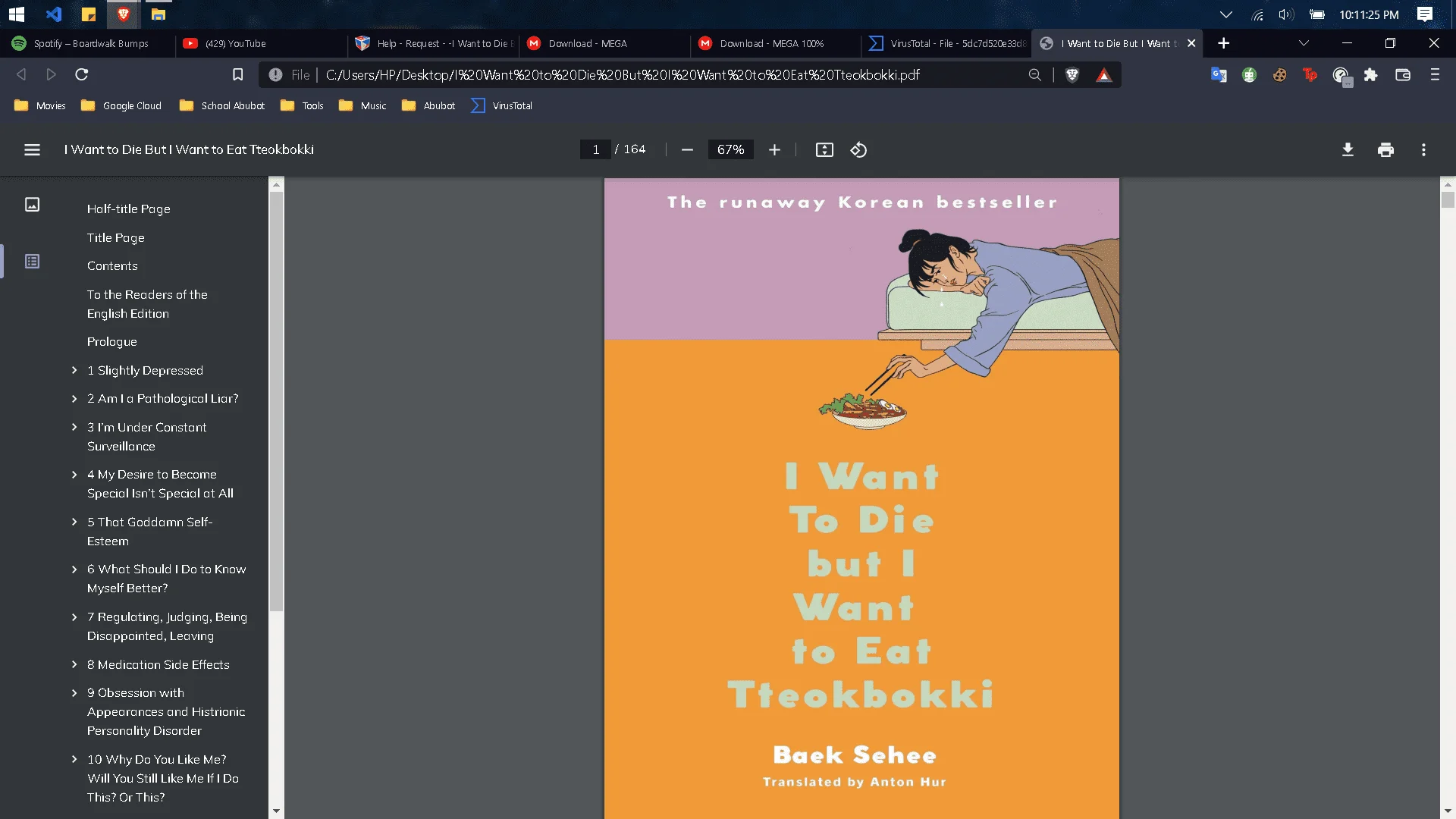Open To the Readers of the English Edition
This screenshot has height=819, width=1456.
147,304
